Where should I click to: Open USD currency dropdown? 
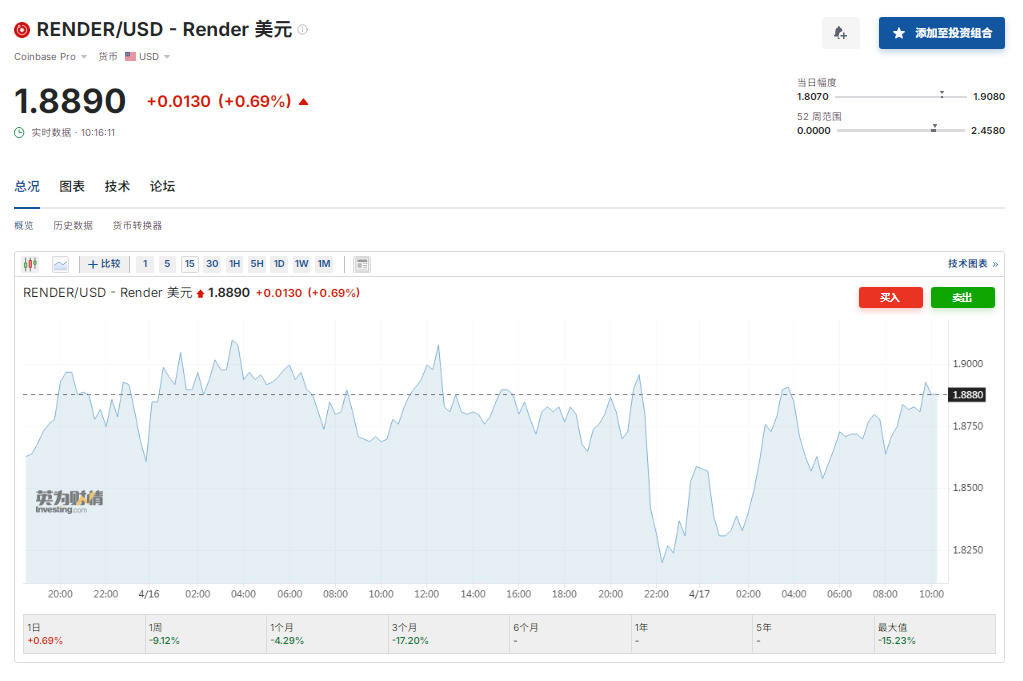pyautogui.click(x=147, y=57)
